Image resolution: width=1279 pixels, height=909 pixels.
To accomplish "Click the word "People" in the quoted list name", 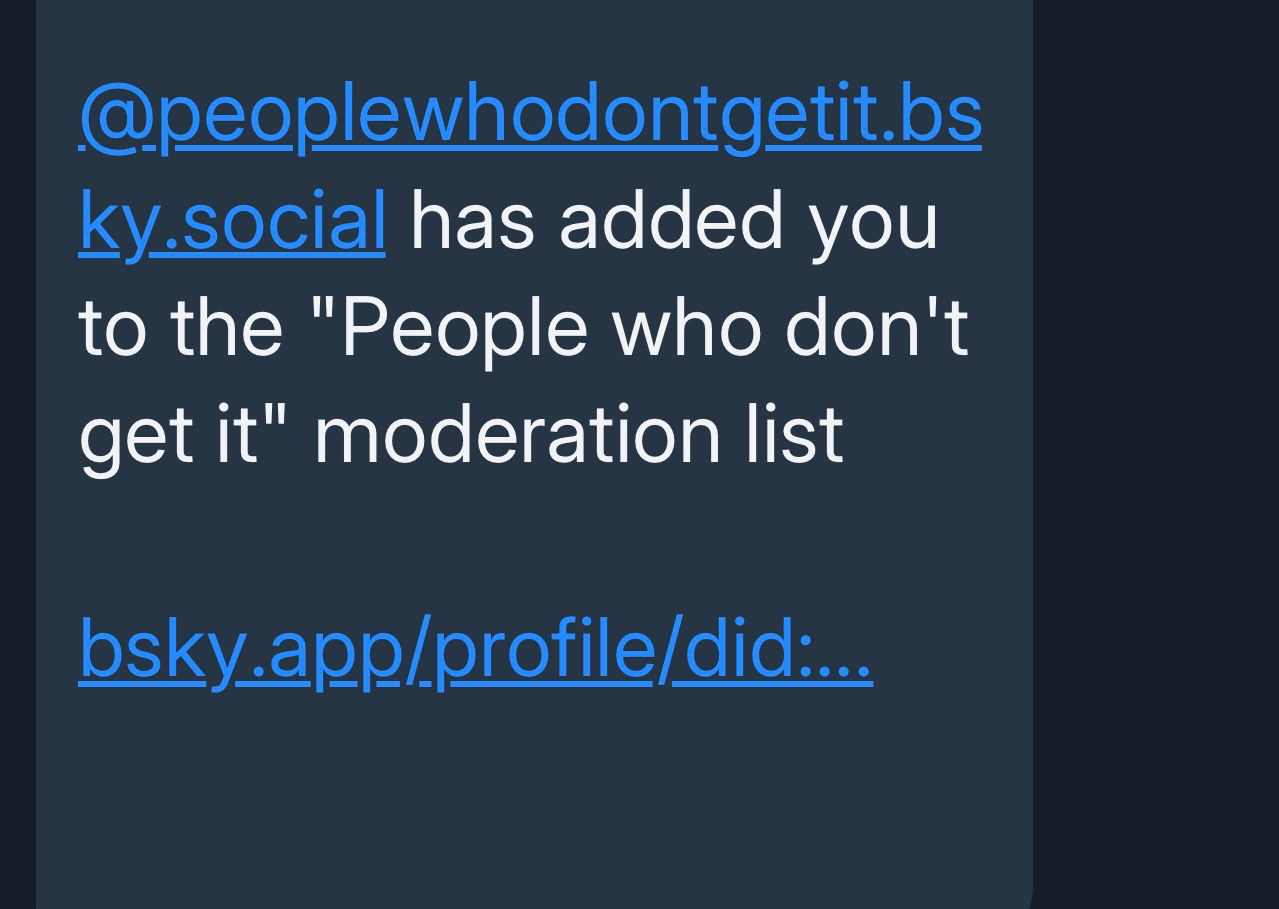I will 463,328.
